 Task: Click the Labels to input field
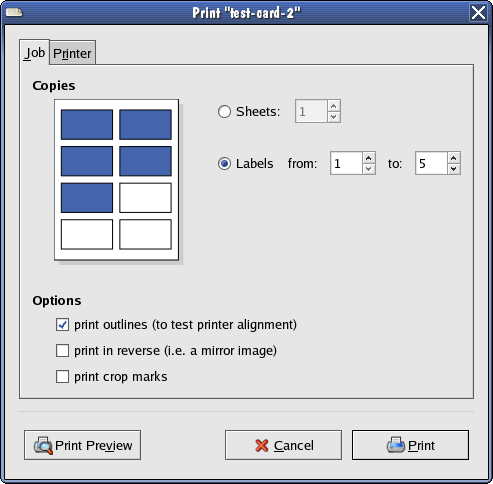coord(431,163)
